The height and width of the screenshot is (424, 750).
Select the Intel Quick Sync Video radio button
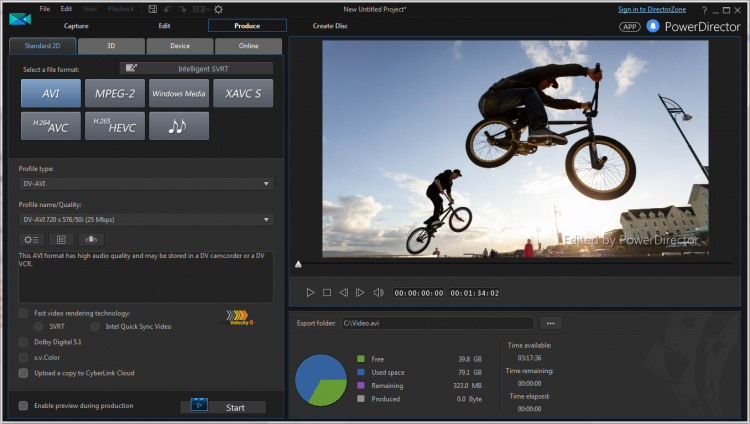[96, 326]
